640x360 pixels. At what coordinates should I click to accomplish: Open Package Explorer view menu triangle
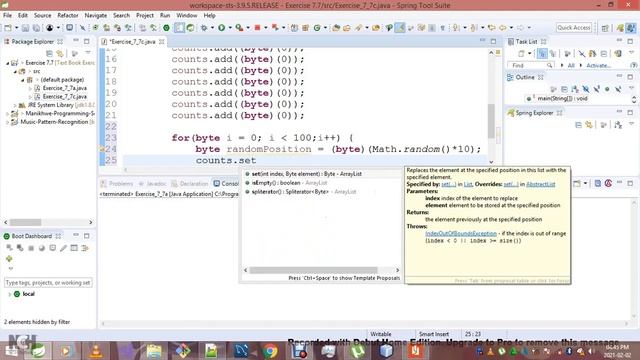click(x=88, y=53)
